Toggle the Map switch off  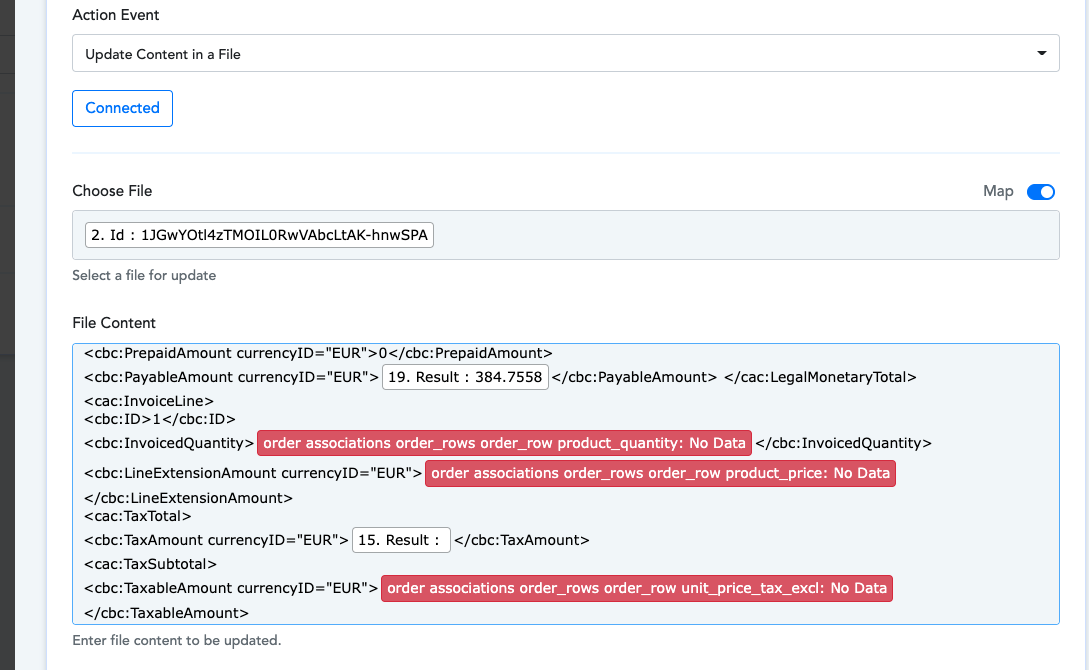(x=1040, y=192)
